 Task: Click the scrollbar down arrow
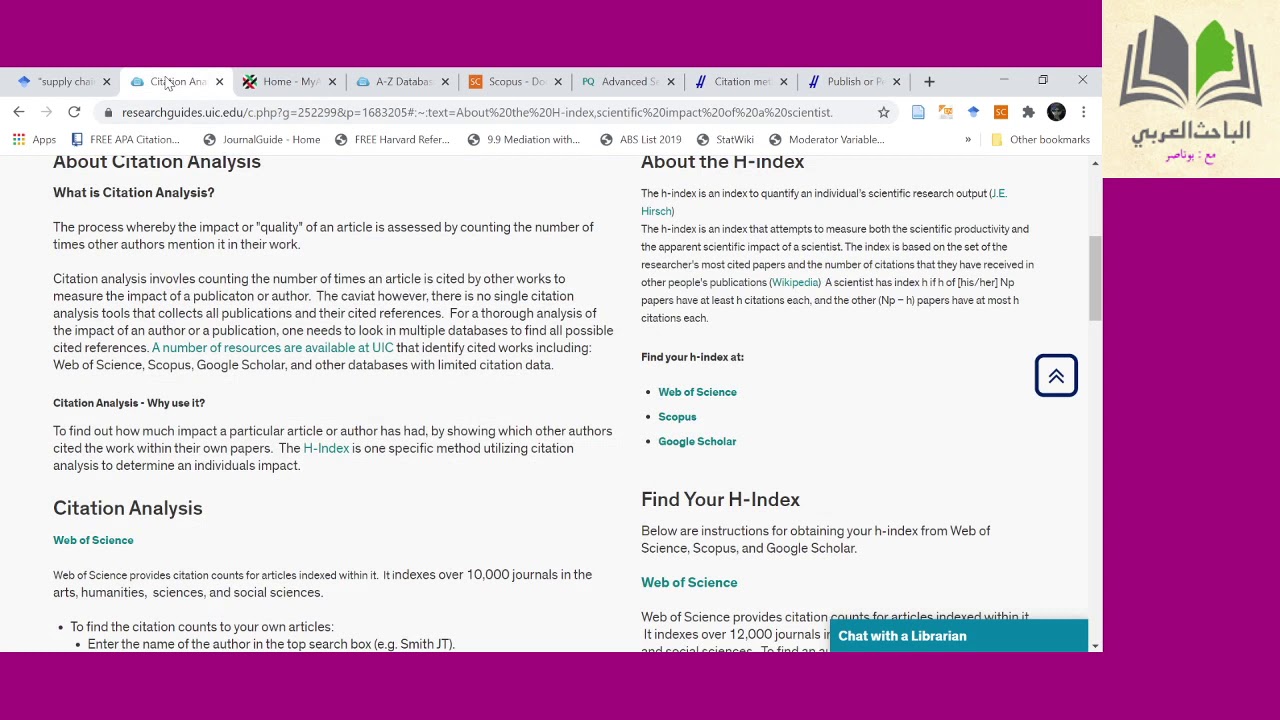[1095, 646]
